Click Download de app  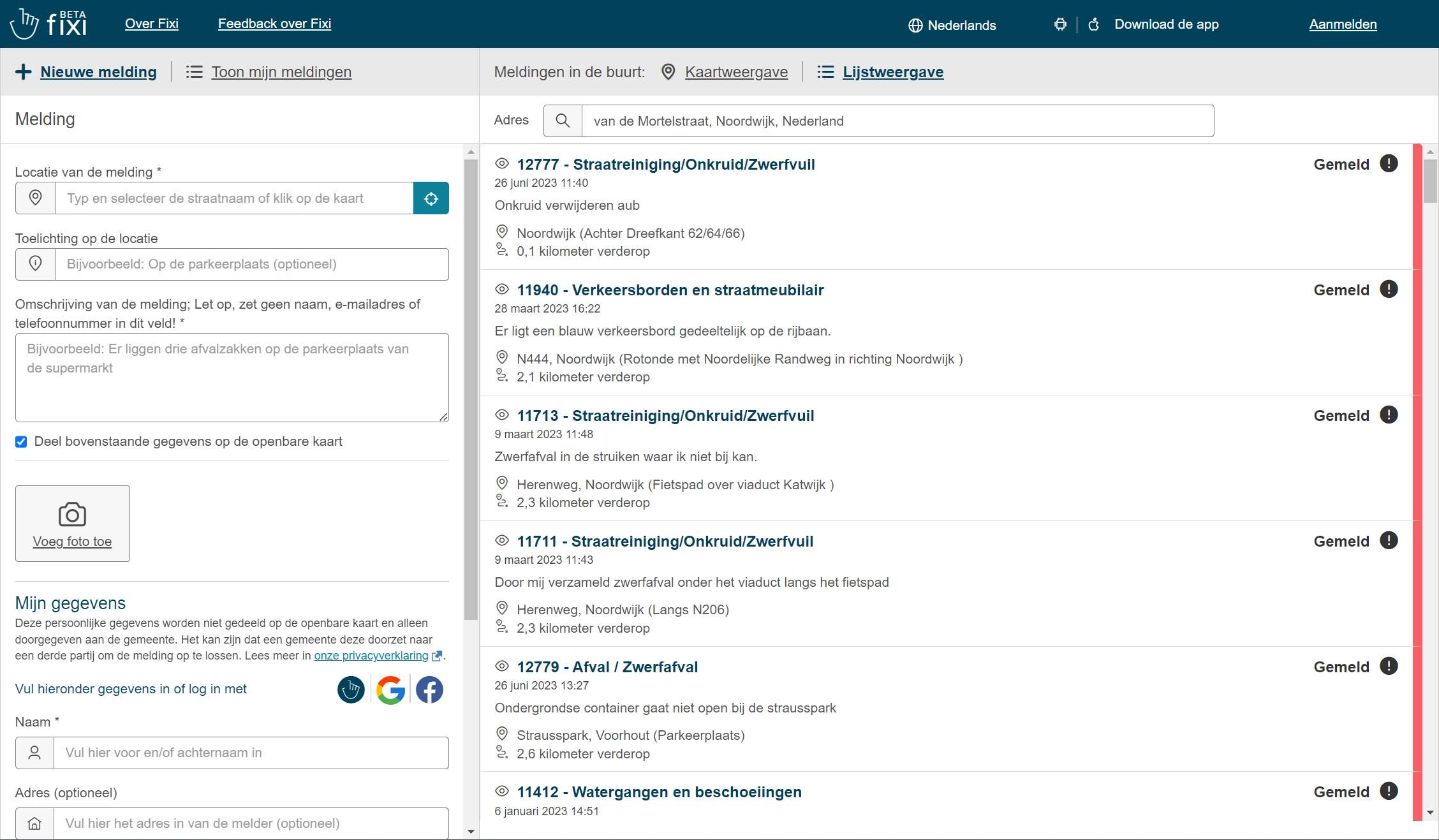[x=1167, y=24]
